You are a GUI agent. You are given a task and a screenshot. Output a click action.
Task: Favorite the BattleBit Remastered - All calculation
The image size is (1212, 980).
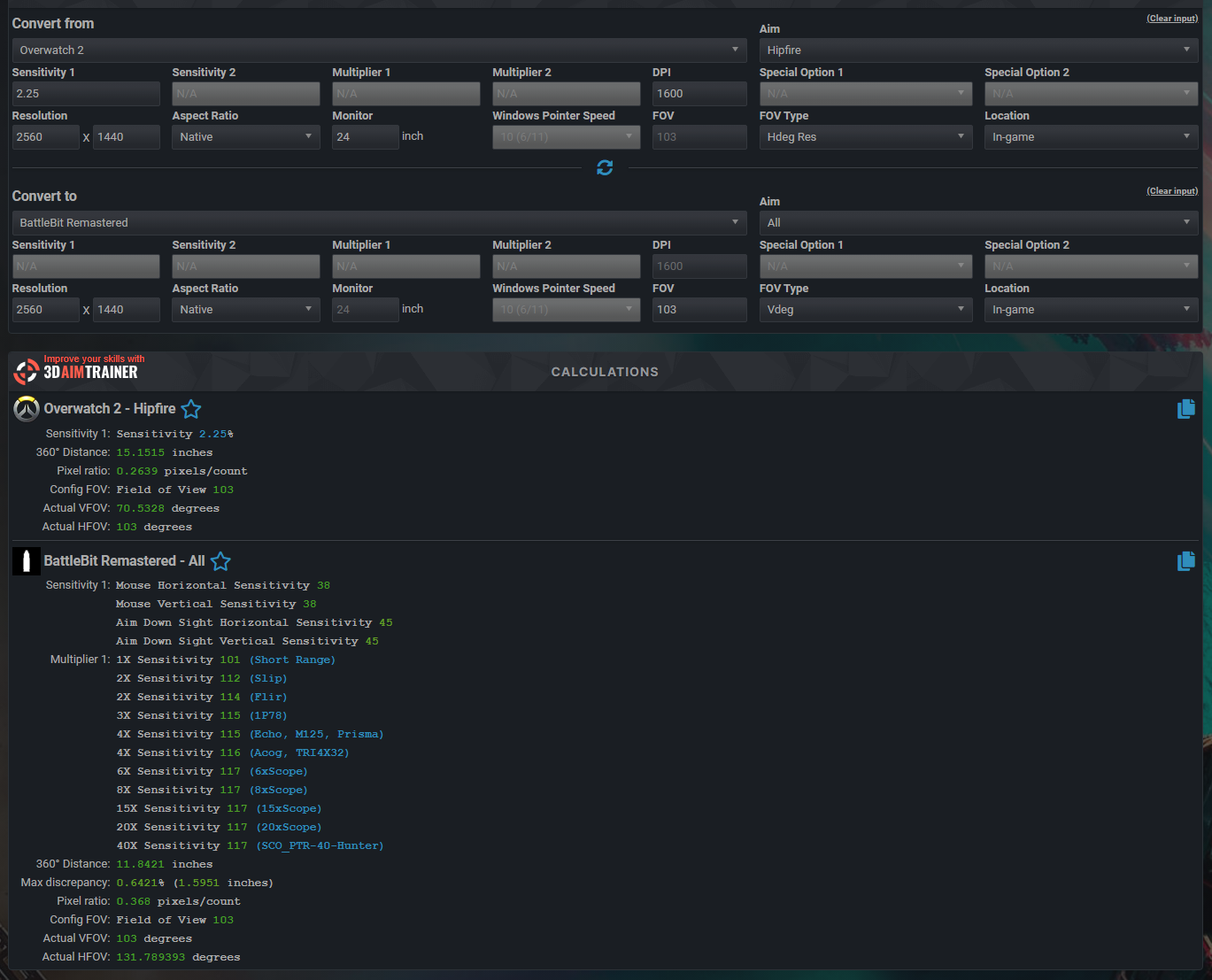[x=221, y=561]
